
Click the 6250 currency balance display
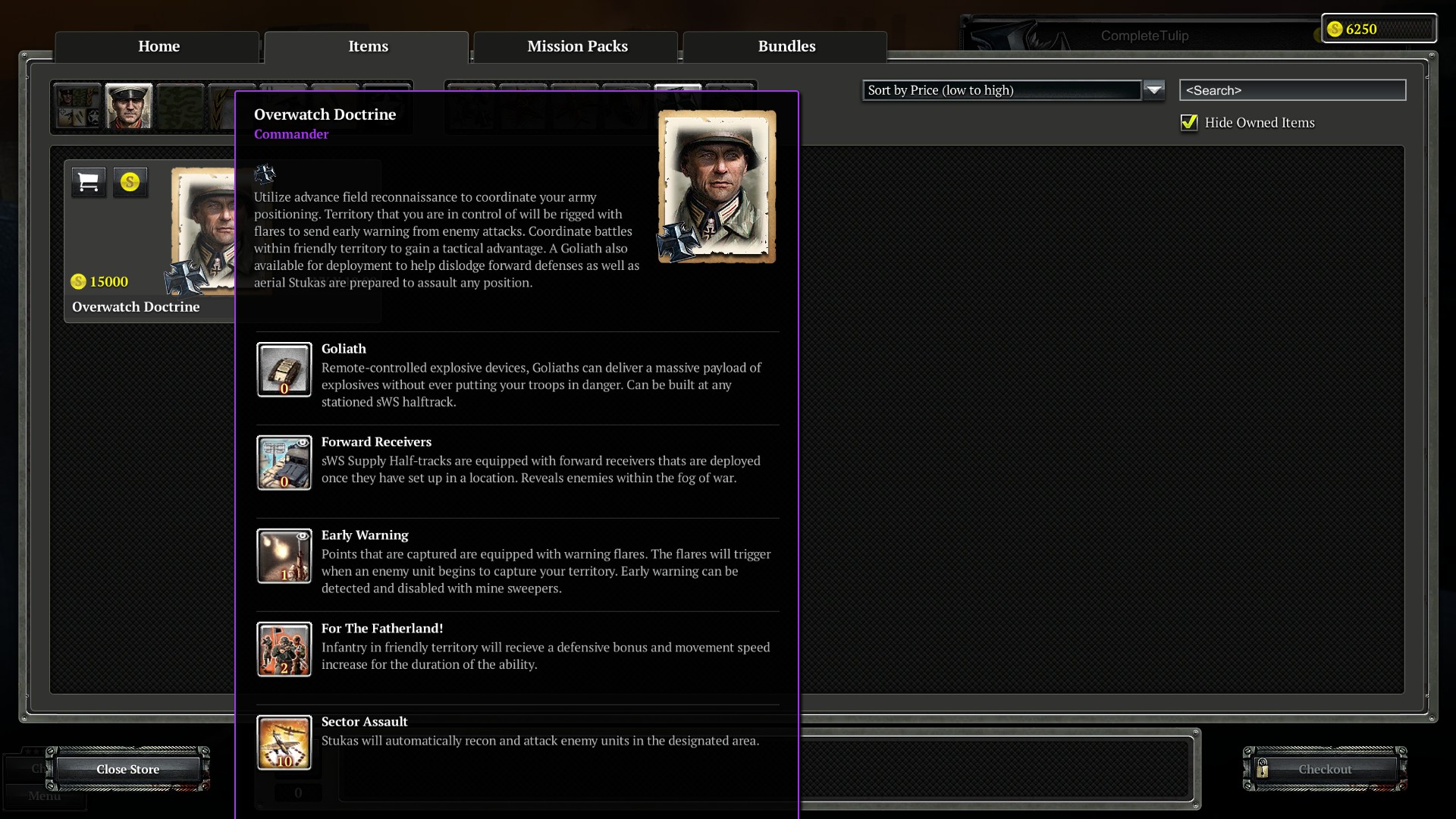pyautogui.click(x=1379, y=29)
